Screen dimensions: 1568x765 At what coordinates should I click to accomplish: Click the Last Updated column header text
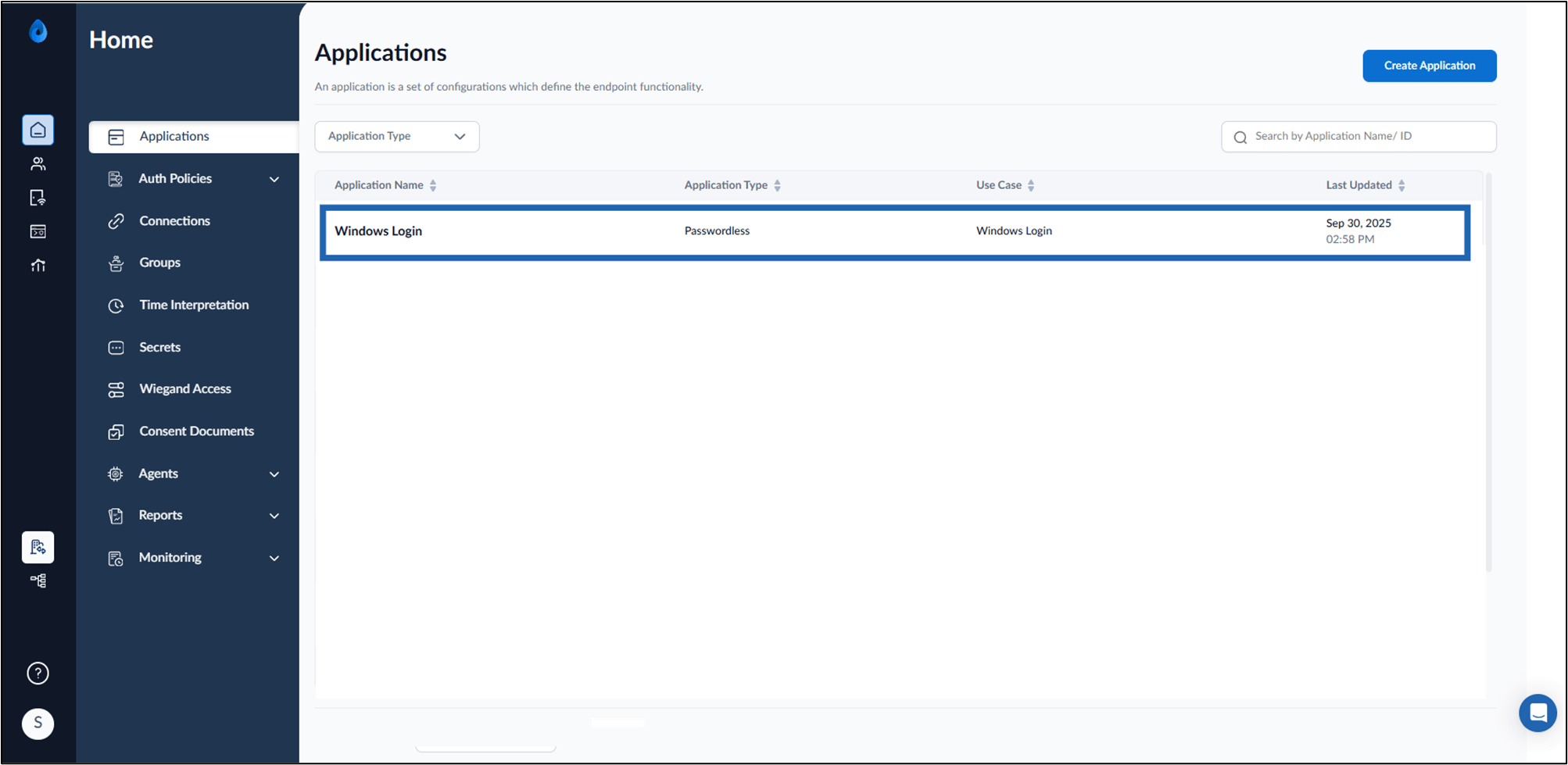(x=1359, y=185)
